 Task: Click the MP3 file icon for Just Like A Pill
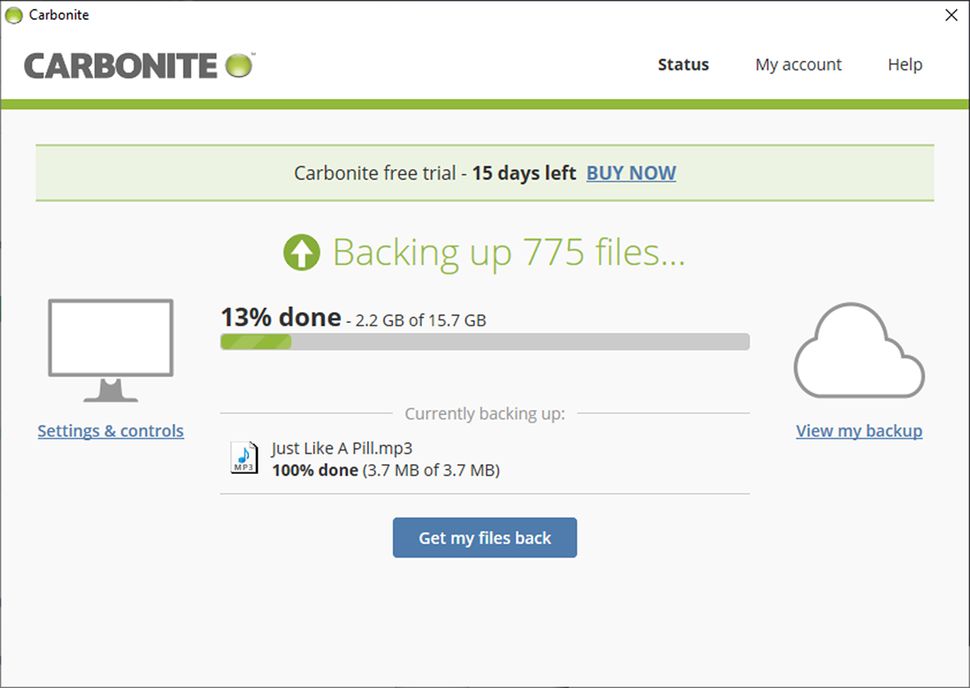pos(243,458)
